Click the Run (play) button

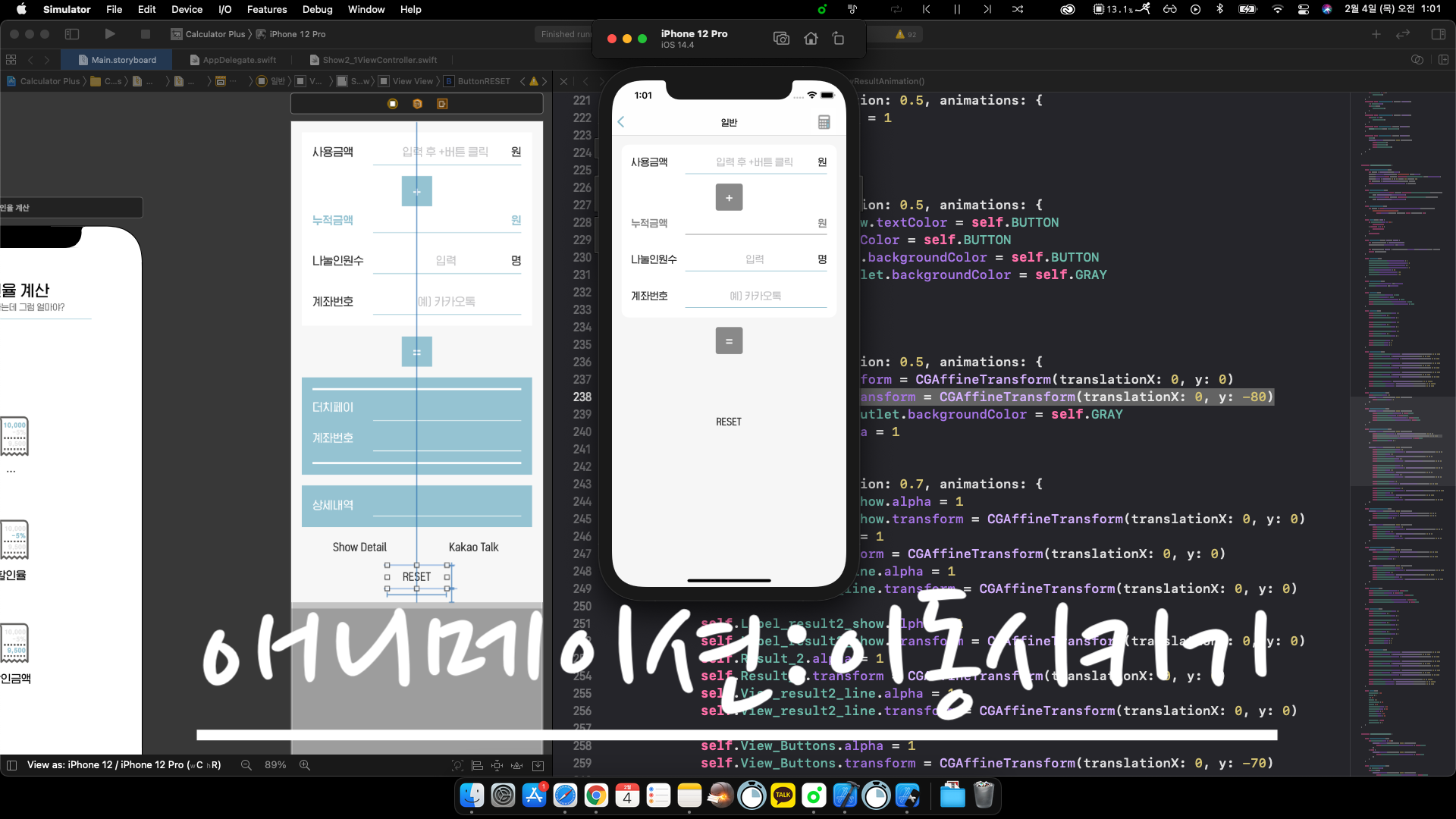pyautogui.click(x=110, y=34)
